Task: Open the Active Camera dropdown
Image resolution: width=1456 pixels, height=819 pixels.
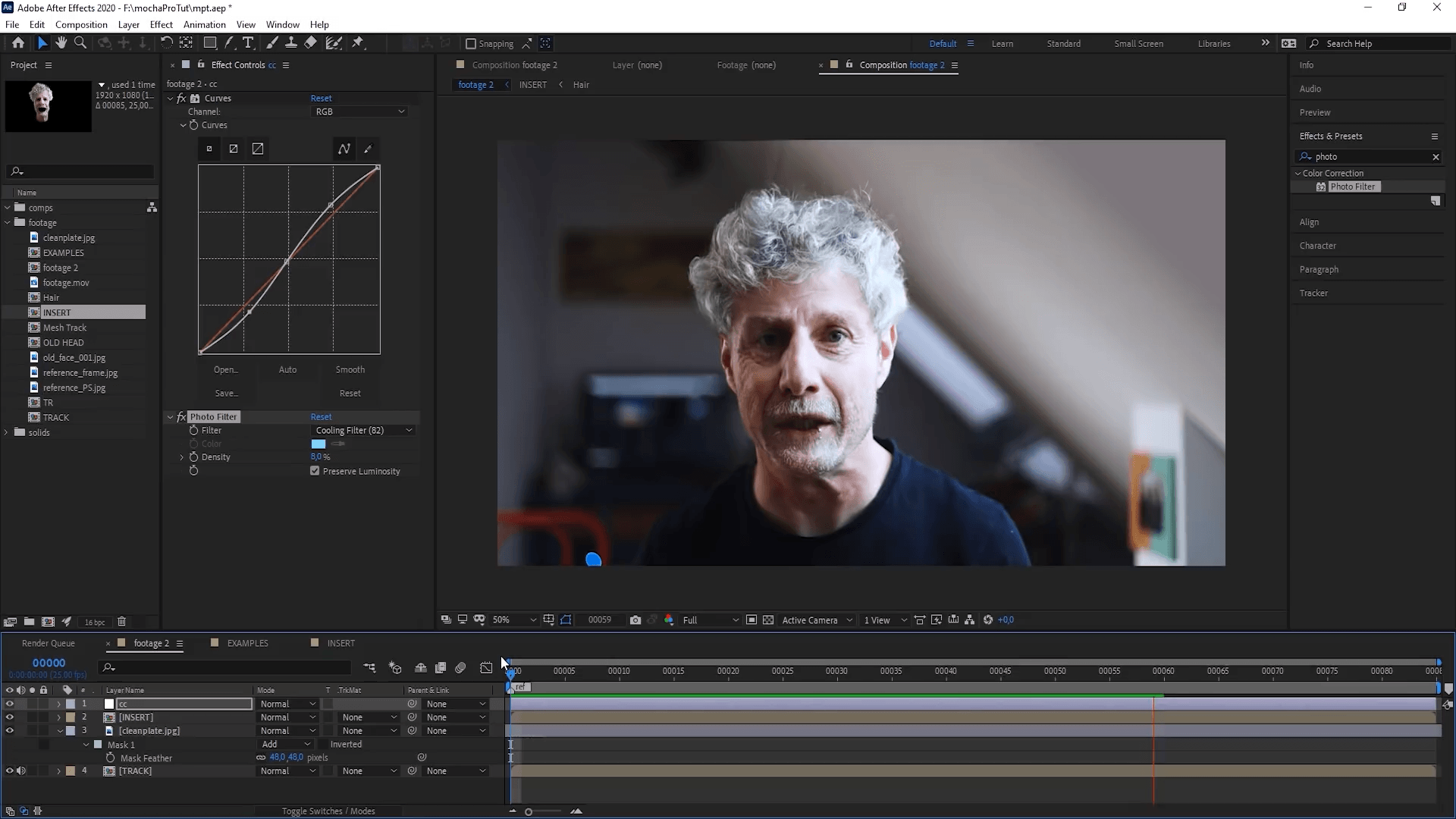Action: click(x=817, y=620)
